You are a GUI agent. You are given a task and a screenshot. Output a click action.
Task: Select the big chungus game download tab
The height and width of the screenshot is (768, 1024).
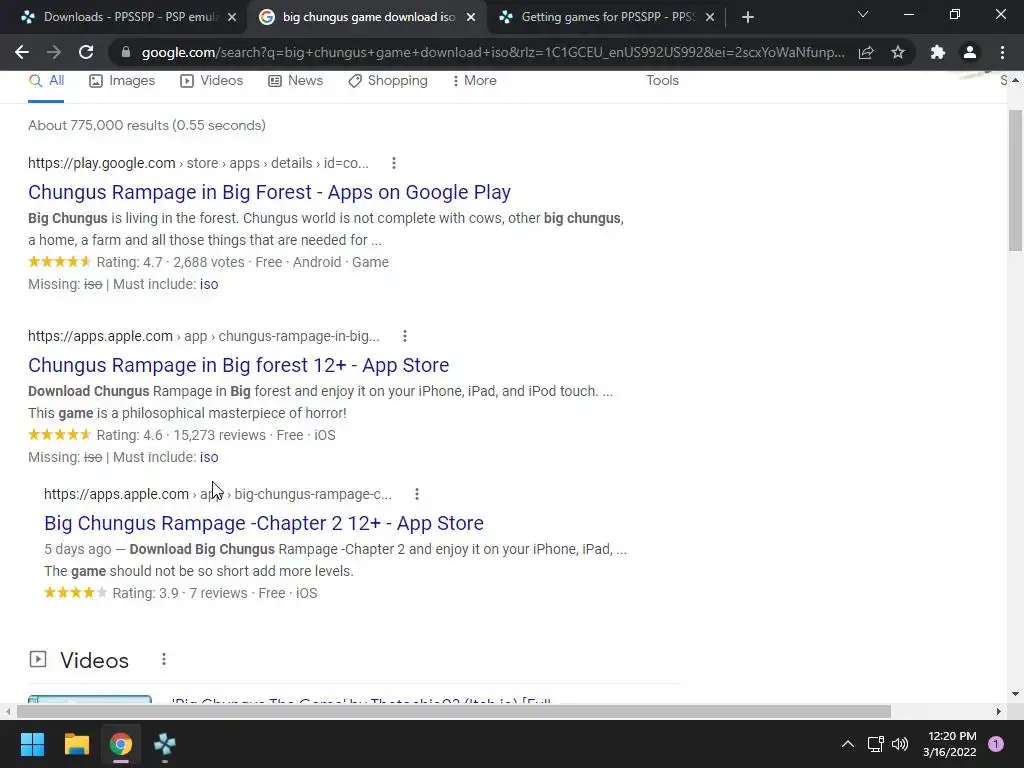[x=368, y=17]
